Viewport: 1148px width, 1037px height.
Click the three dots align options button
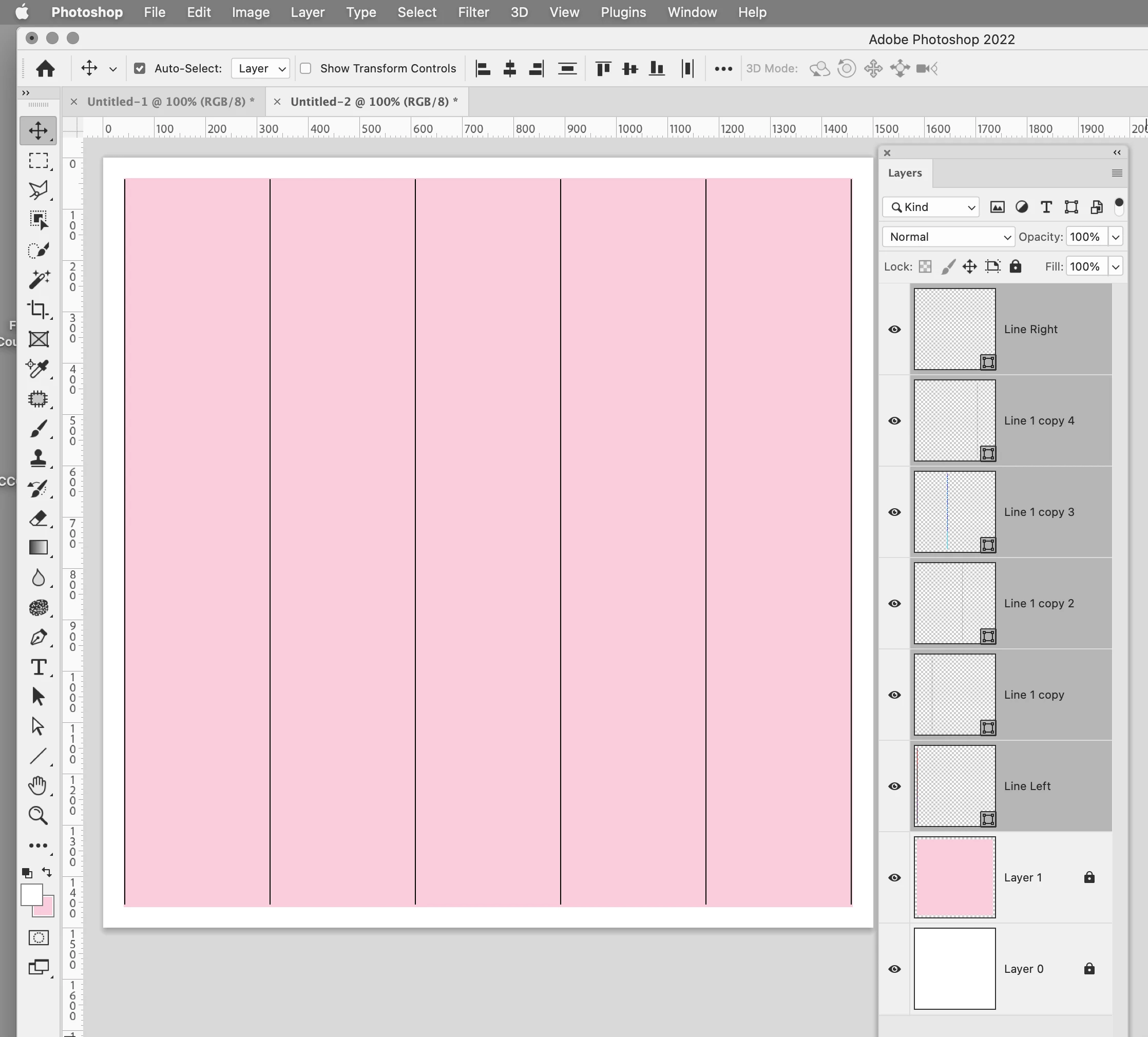[723, 69]
